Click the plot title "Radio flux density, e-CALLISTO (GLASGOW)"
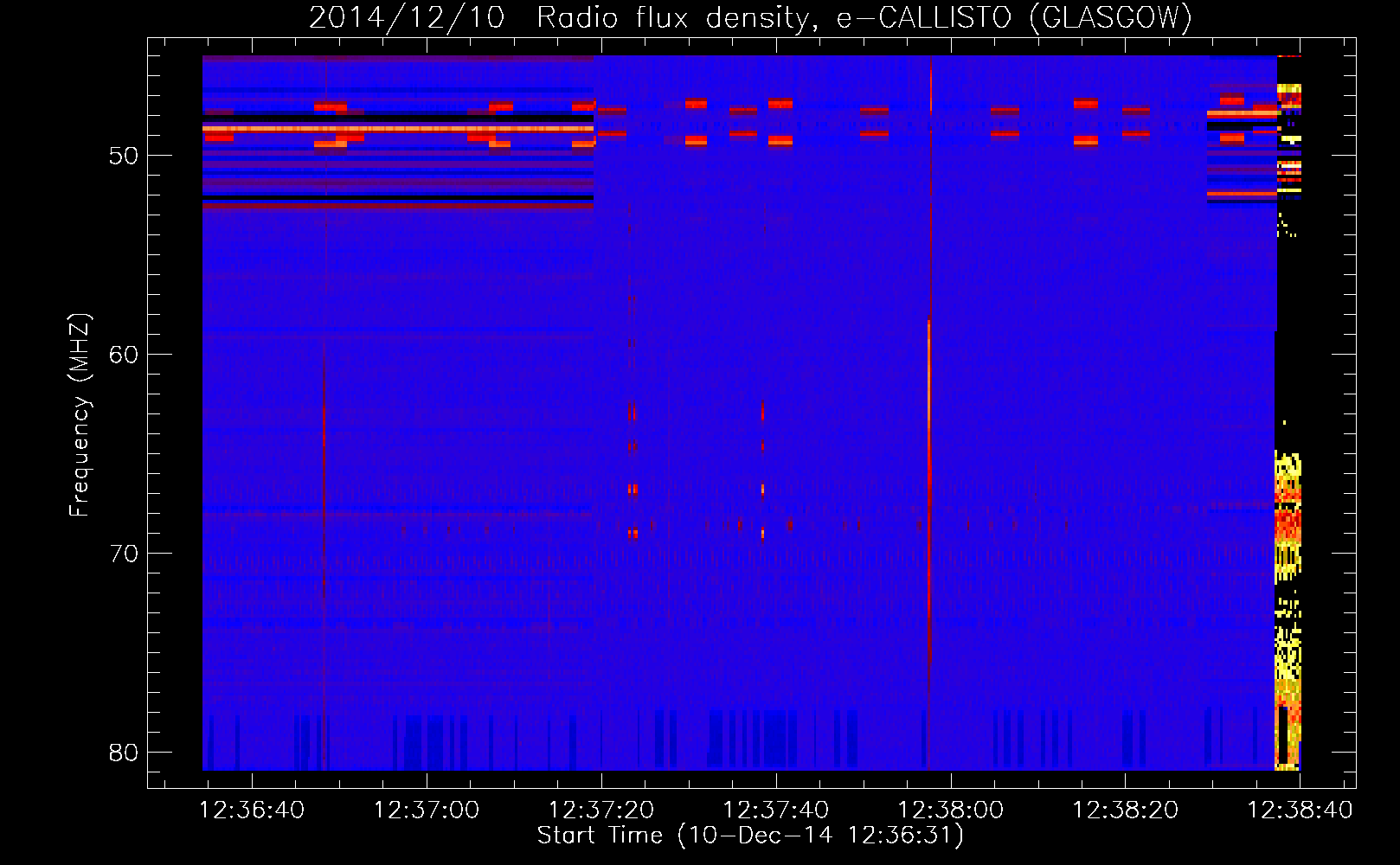The width and height of the screenshot is (1400, 865). (864, 18)
